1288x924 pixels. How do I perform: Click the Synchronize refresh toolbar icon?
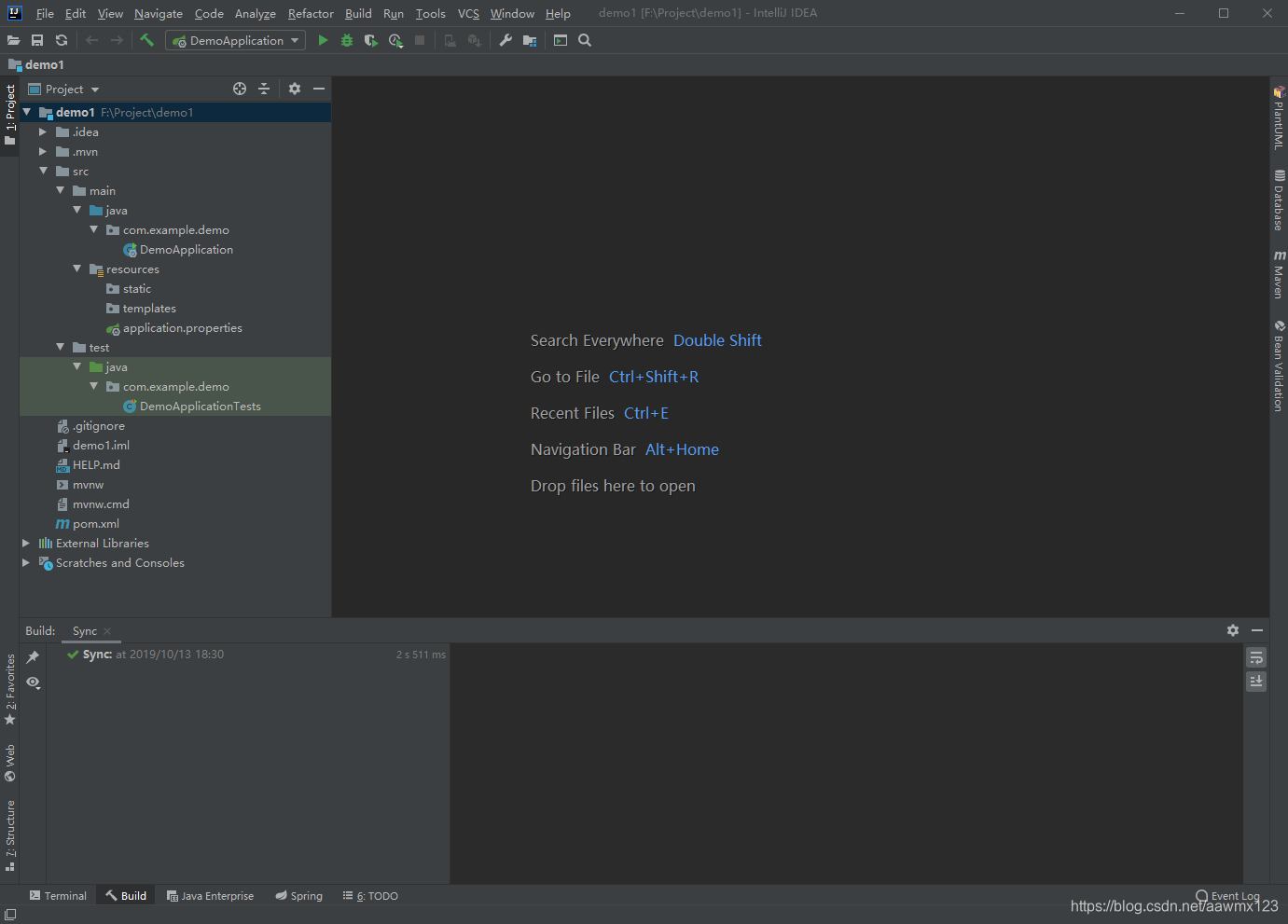pos(62,40)
